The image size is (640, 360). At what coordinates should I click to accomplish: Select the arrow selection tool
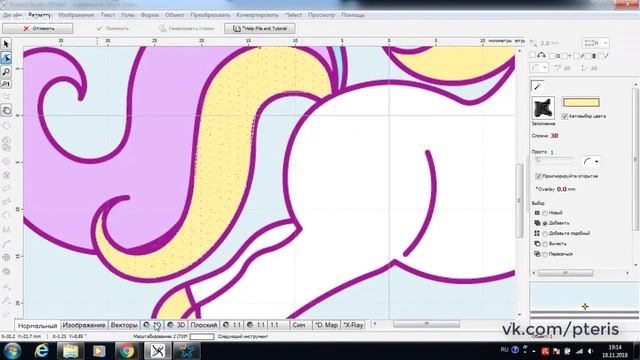pyautogui.click(x=6, y=44)
